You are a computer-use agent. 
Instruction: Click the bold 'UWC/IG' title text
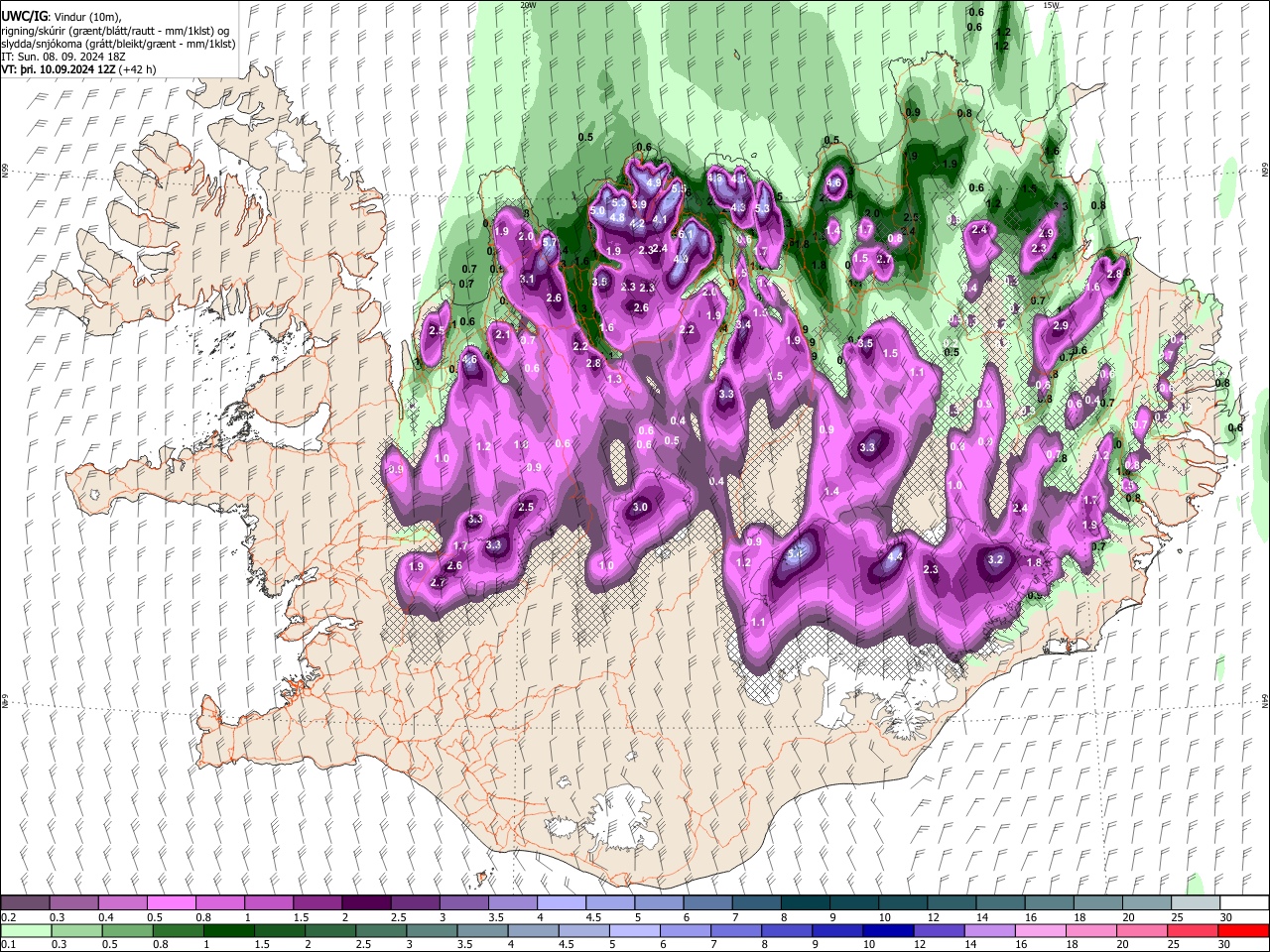(25, 16)
